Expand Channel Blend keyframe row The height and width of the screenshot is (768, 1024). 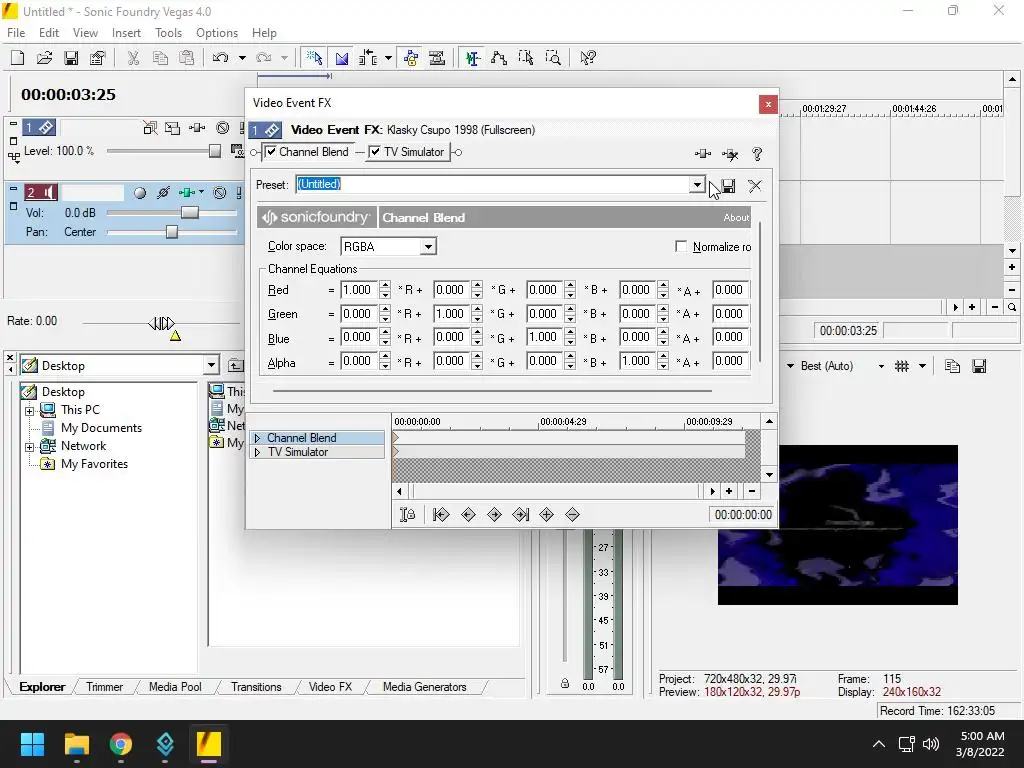click(257, 438)
